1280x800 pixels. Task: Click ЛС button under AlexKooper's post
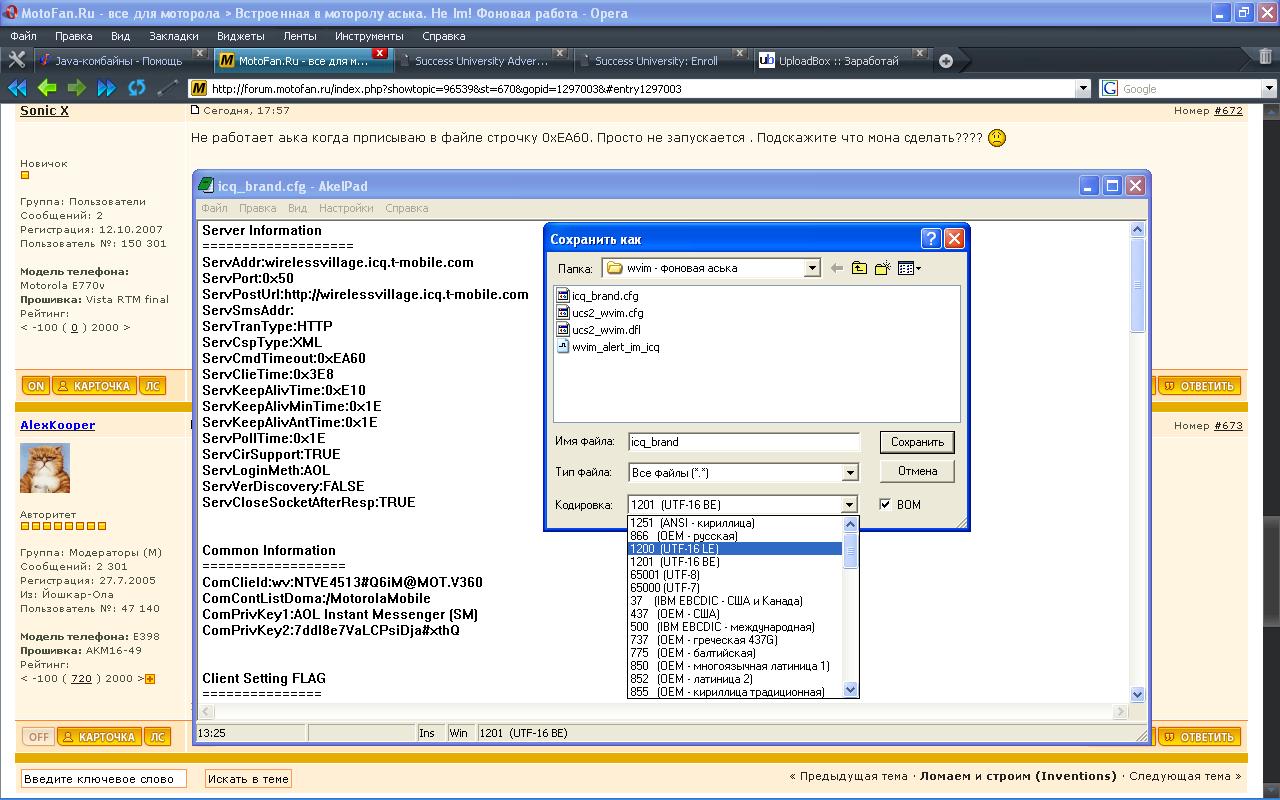157,737
